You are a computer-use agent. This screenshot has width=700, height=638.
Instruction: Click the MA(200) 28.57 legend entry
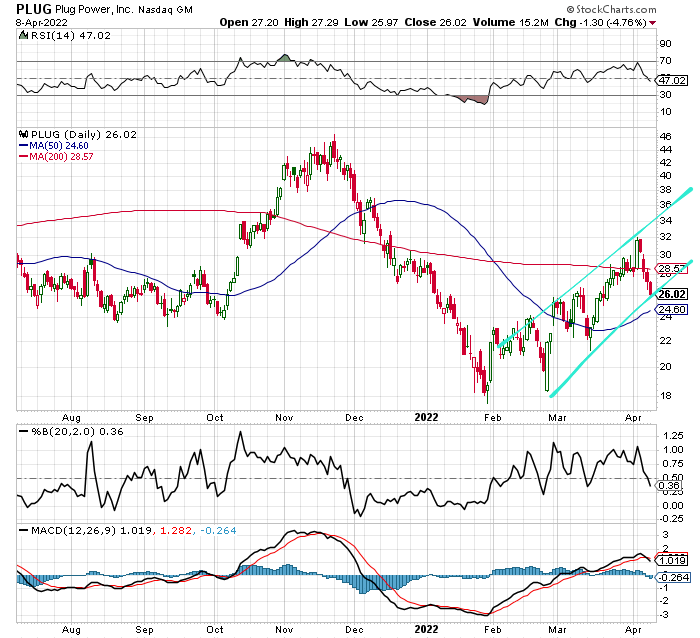(56, 157)
